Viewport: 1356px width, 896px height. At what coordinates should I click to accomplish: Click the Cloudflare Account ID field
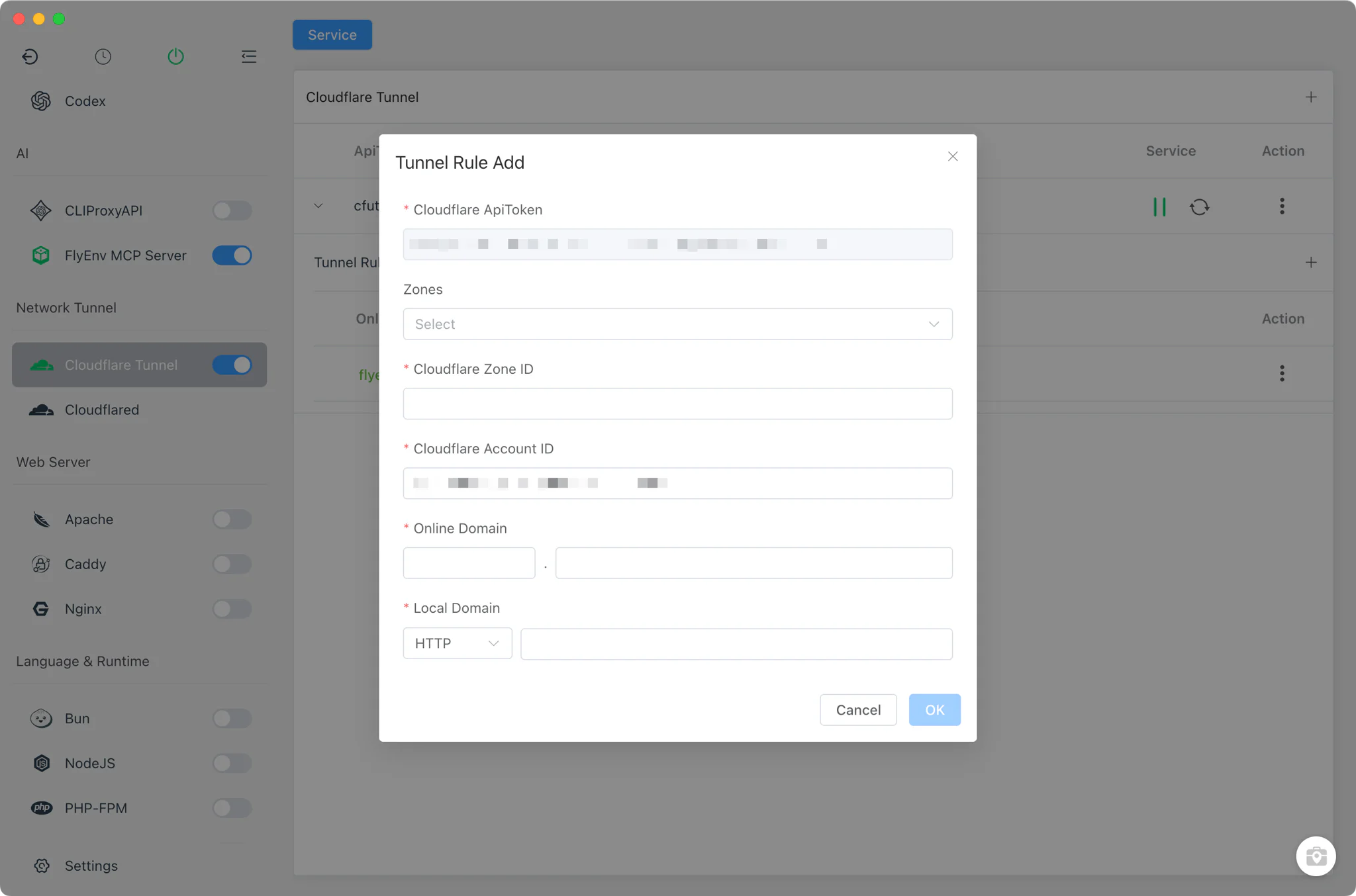(677, 483)
